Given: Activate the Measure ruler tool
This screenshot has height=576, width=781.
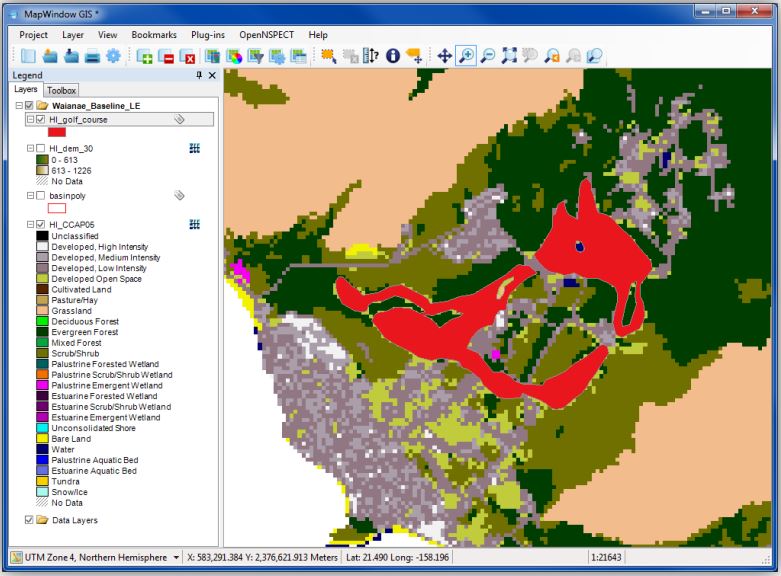Looking at the screenshot, I should point(371,56).
